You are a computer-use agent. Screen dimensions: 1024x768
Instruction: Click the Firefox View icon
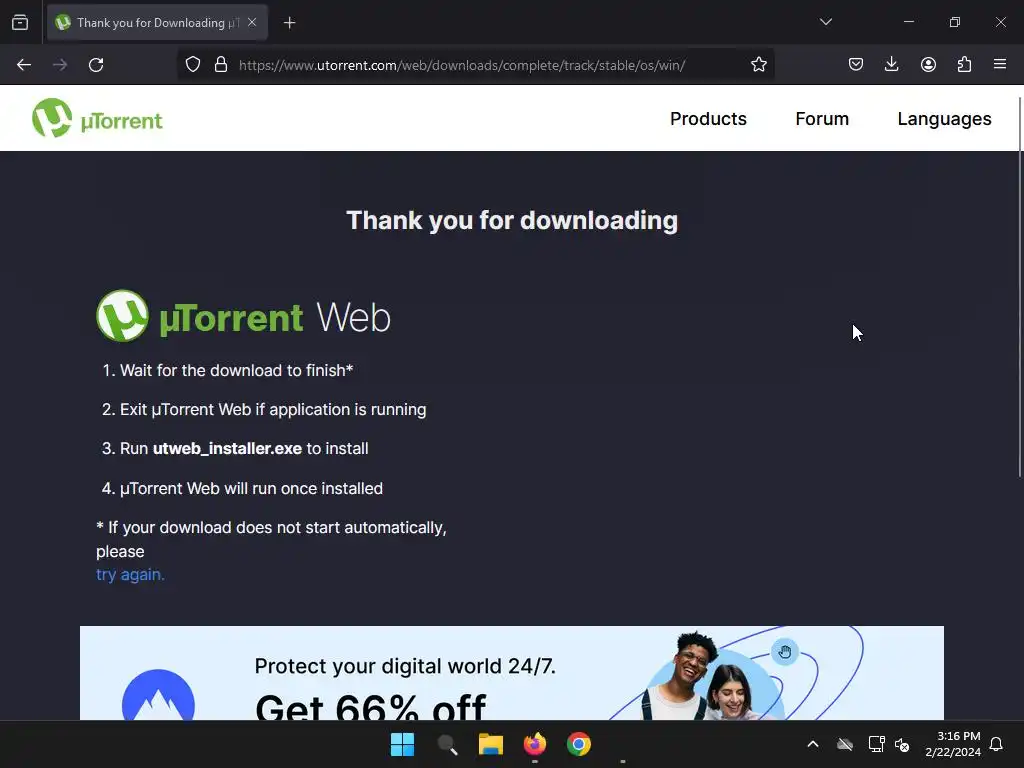[20, 23]
